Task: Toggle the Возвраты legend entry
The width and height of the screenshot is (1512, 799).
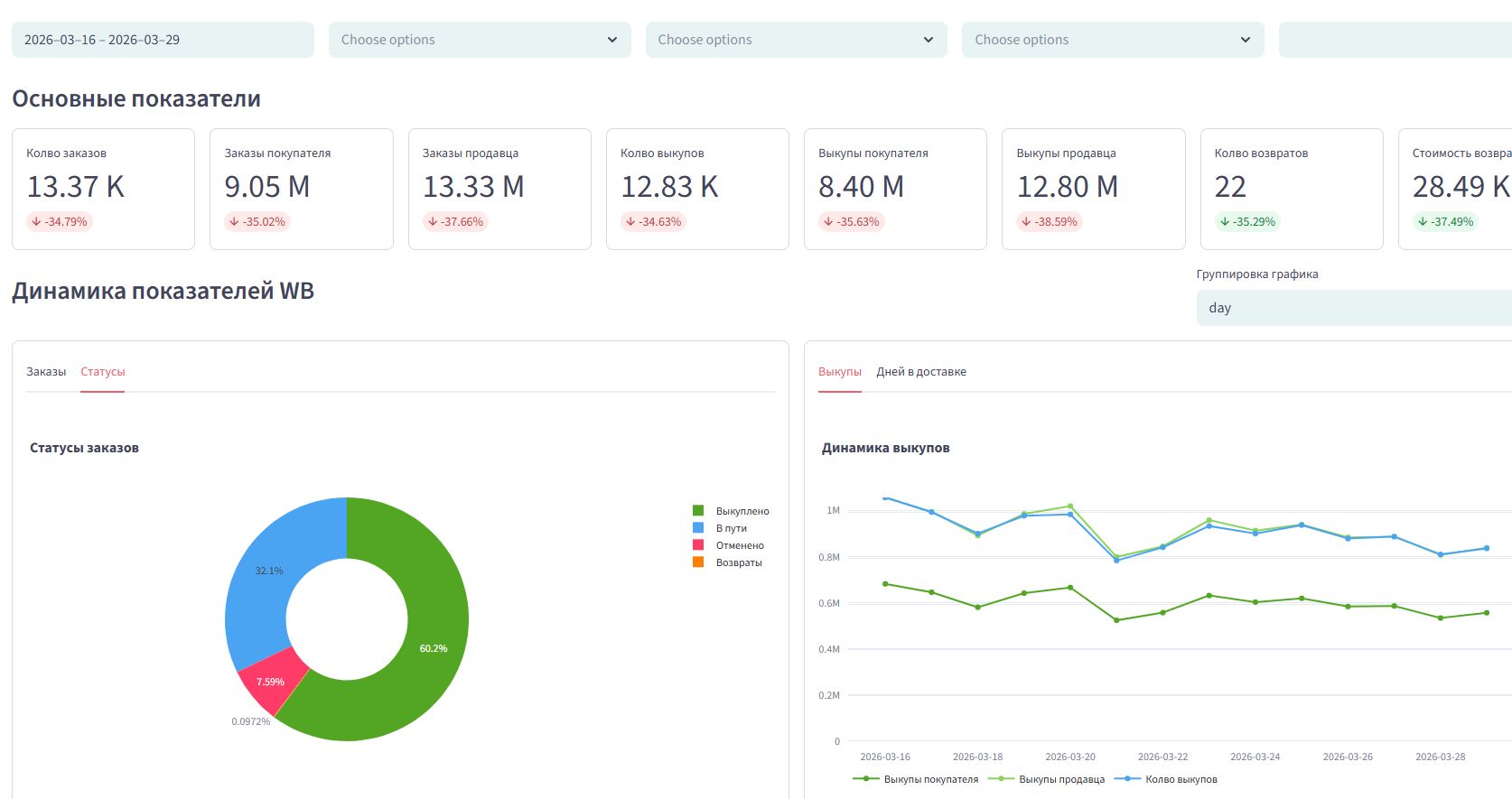Action: click(x=728, y=562)
